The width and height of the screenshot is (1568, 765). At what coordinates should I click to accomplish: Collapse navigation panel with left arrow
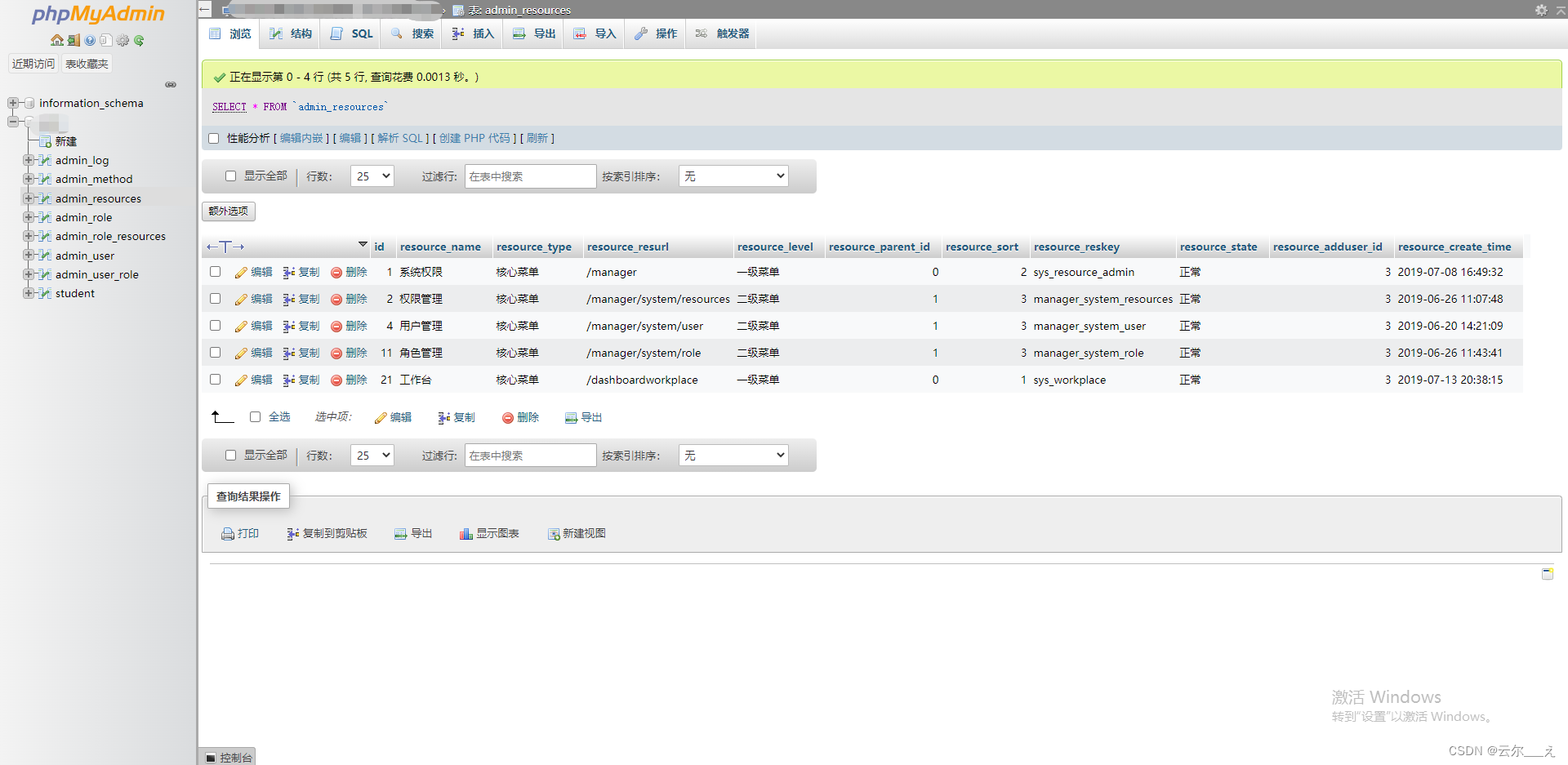click(x=205, y=10)
